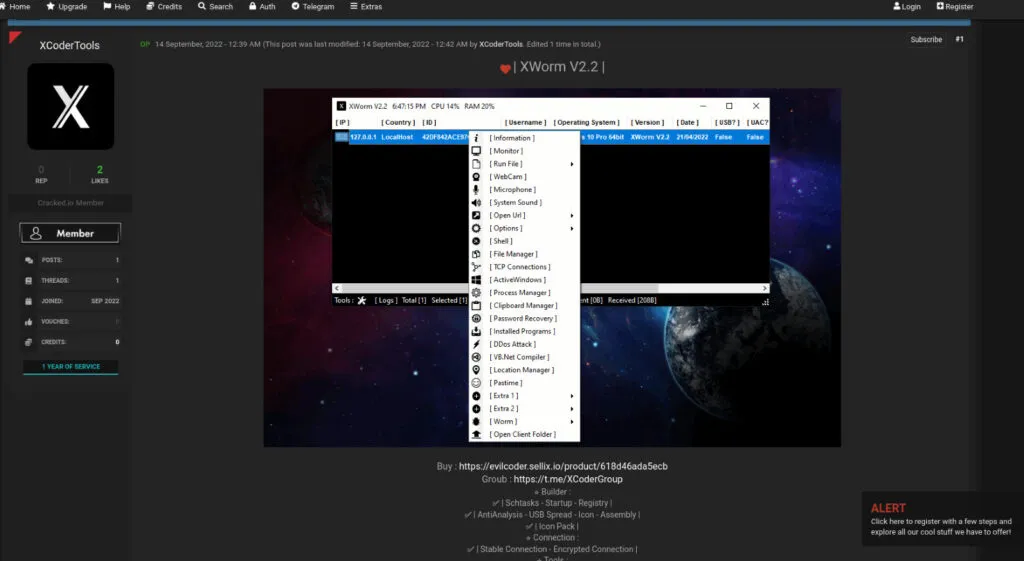Click the Tools icon in XWorm status bar
The width and height of the screenshot is (1024, 561).
pyautogui.click(x=361, y=300)
